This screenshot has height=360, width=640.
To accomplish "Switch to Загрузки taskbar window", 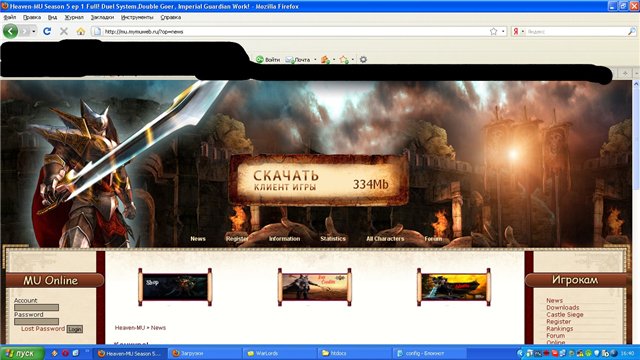I will click(x=204, y=353).
